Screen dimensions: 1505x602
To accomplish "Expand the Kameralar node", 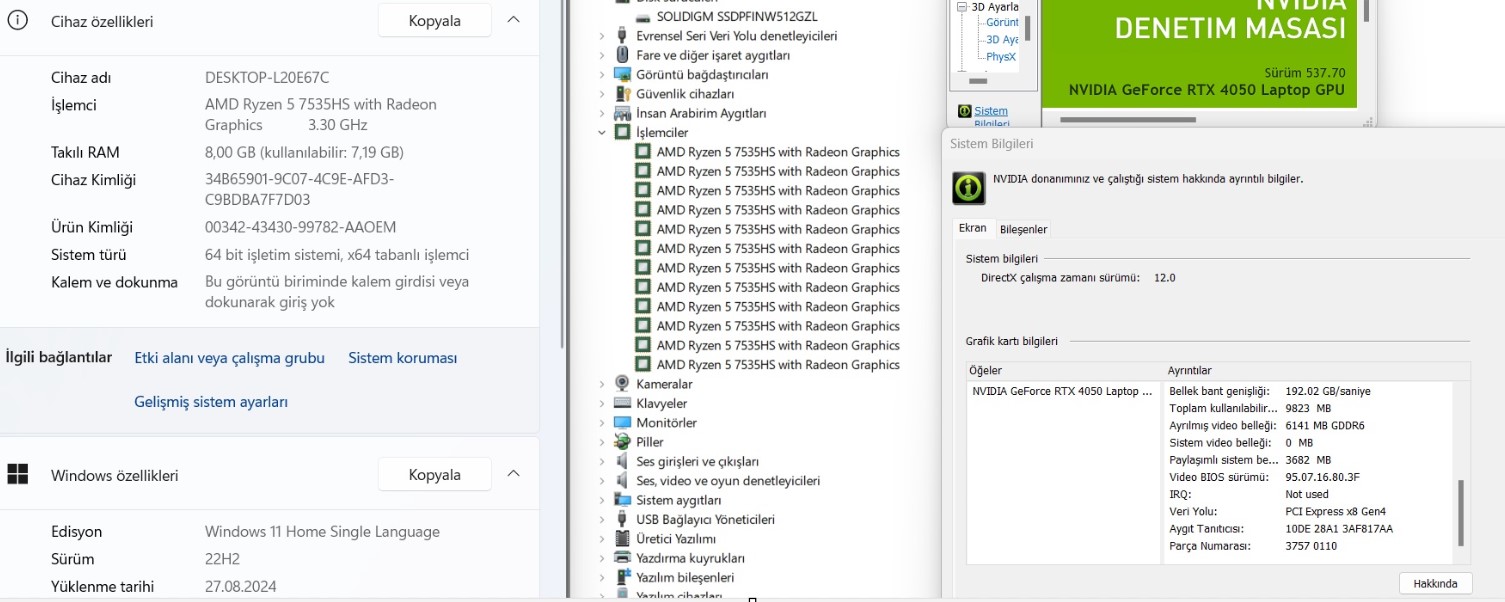I will (602, 384).
